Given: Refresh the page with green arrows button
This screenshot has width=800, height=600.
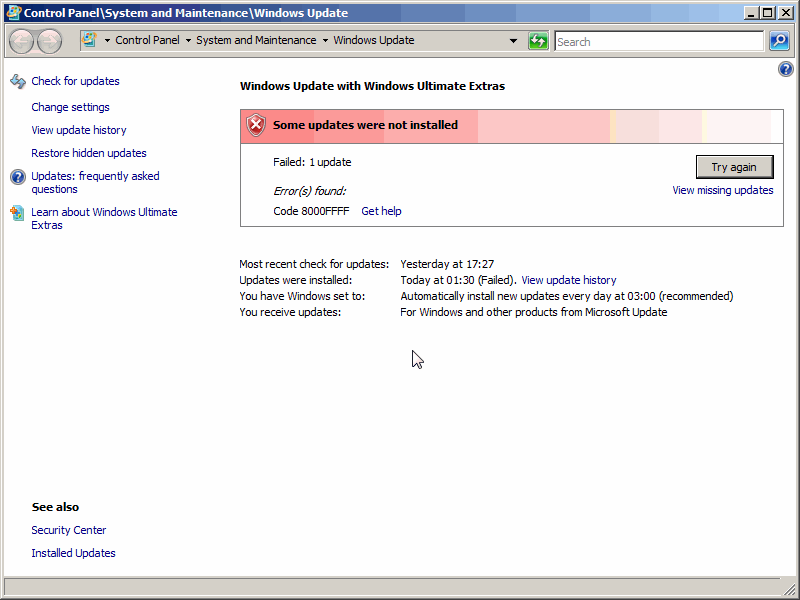Looking at the screenshot, I should [x=538, y=41].
